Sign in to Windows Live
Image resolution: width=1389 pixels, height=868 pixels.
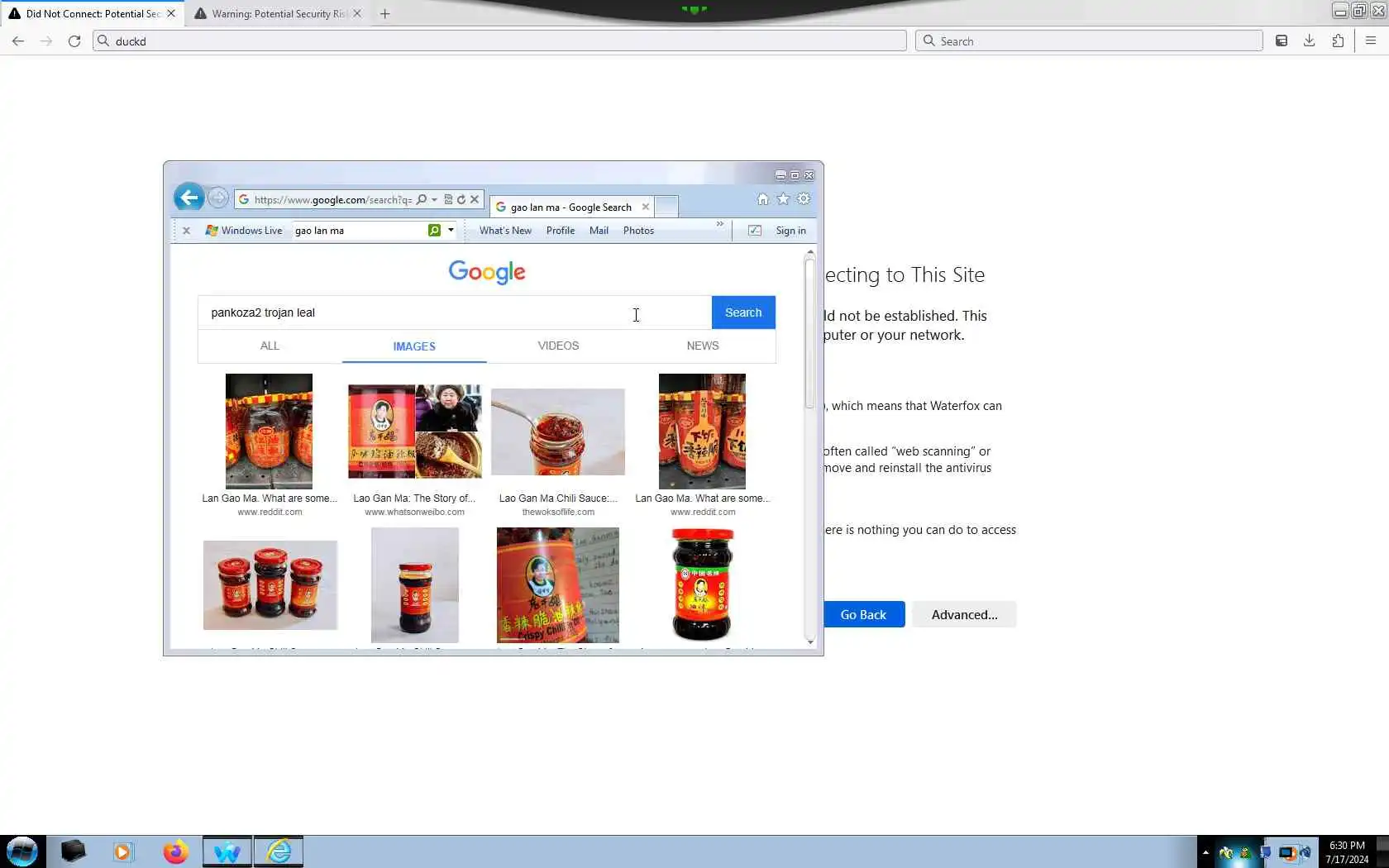(790, 231)
